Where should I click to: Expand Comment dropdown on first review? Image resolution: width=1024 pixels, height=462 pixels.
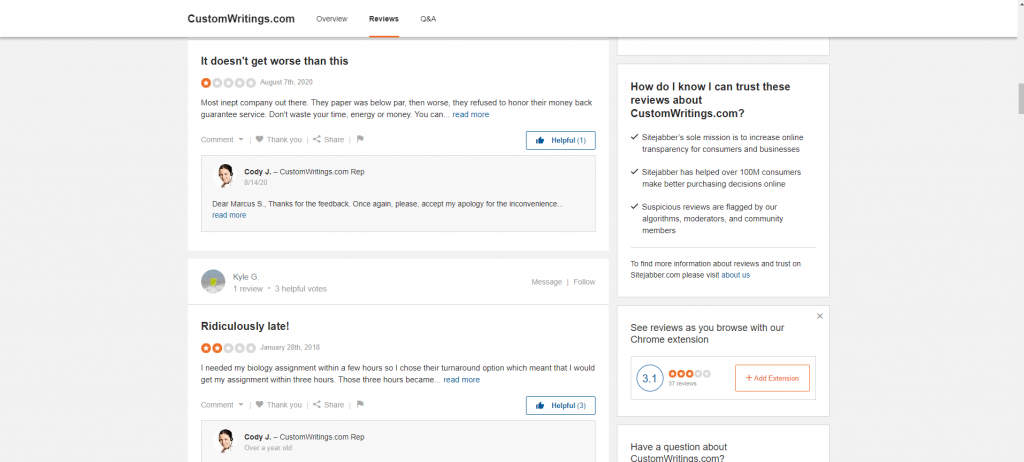coord(222,139)
